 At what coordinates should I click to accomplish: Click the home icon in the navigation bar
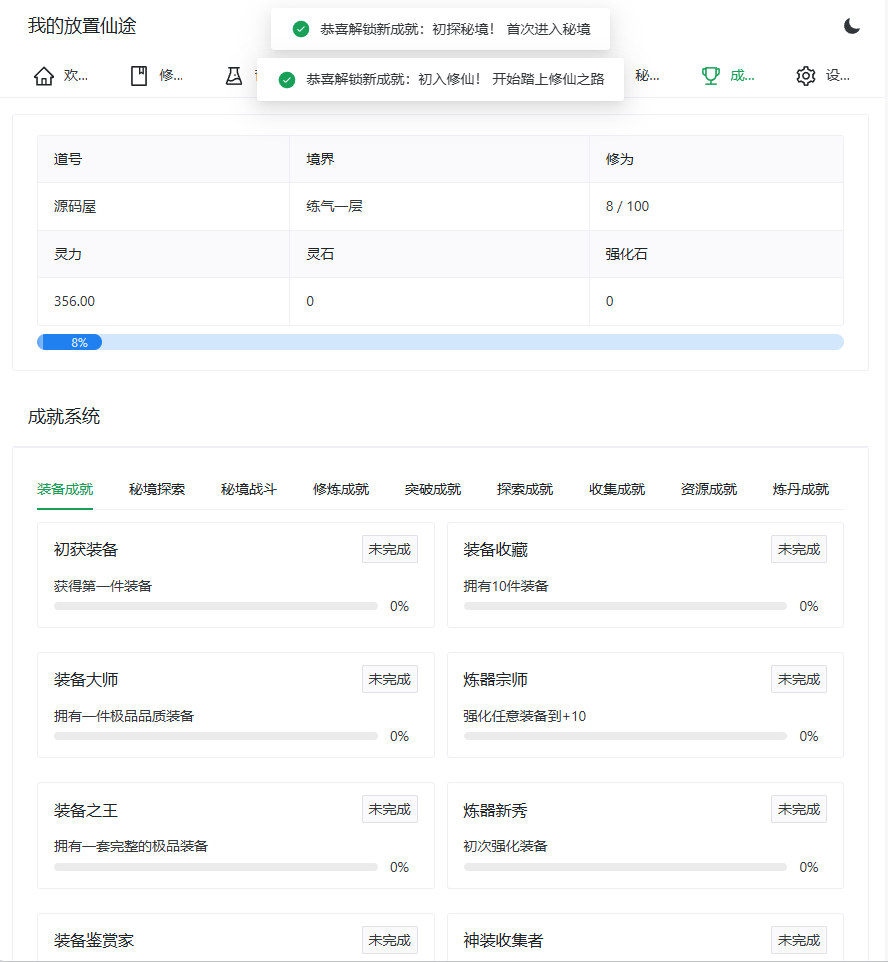point(43,75)
